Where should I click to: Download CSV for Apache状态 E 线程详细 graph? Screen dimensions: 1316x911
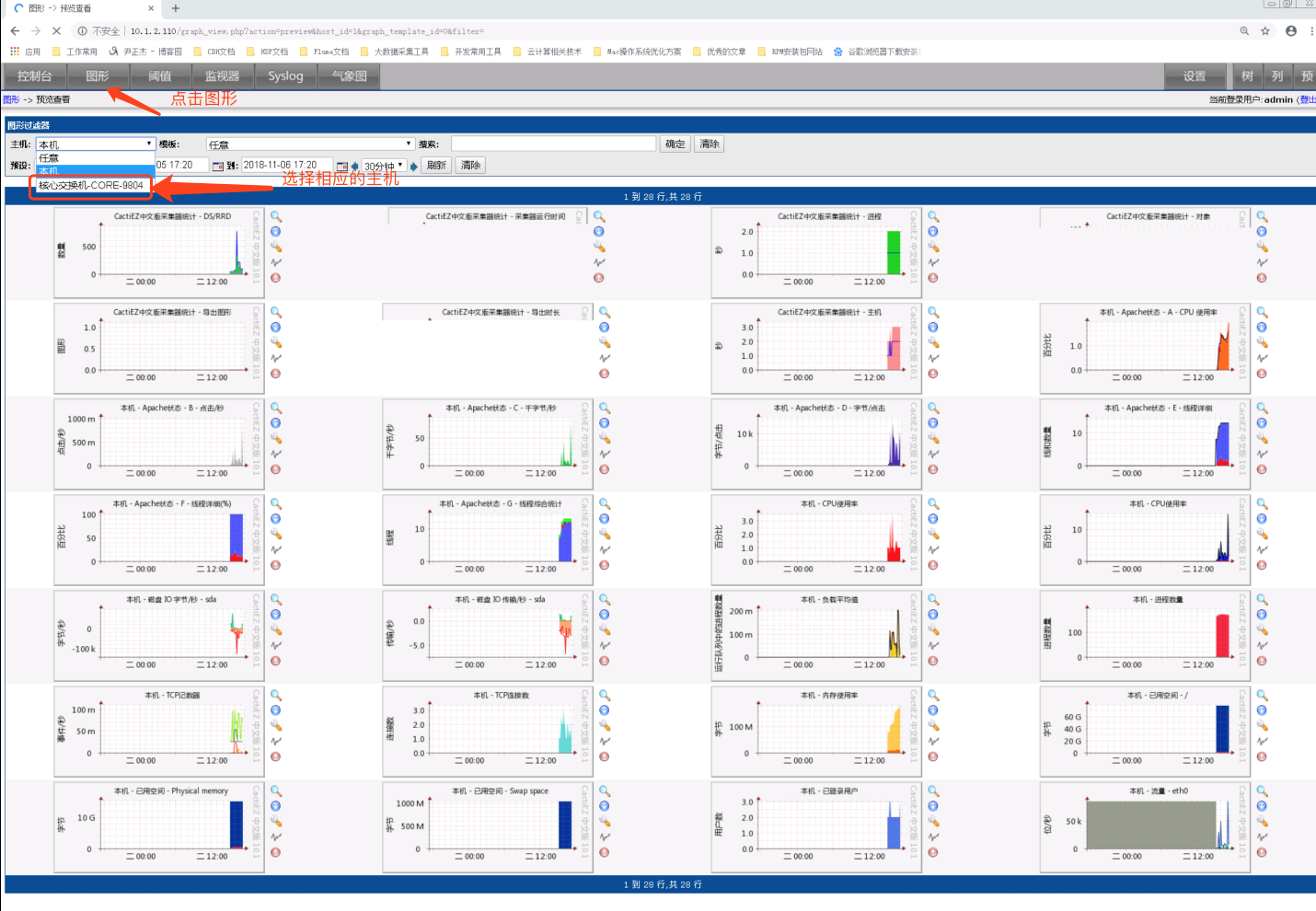click(1262, 423)
